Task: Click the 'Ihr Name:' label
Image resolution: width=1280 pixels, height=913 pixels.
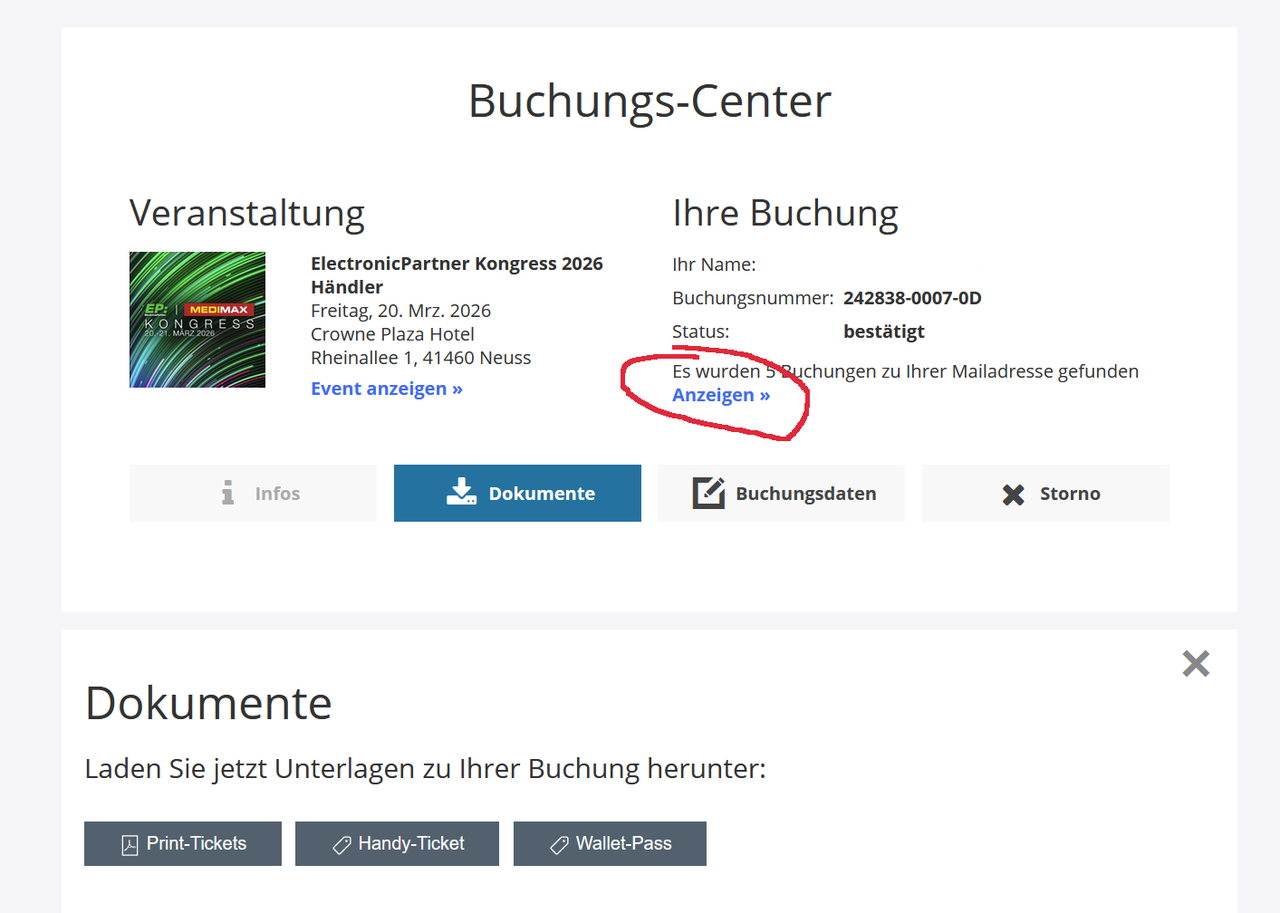Action: click(714, 265)
